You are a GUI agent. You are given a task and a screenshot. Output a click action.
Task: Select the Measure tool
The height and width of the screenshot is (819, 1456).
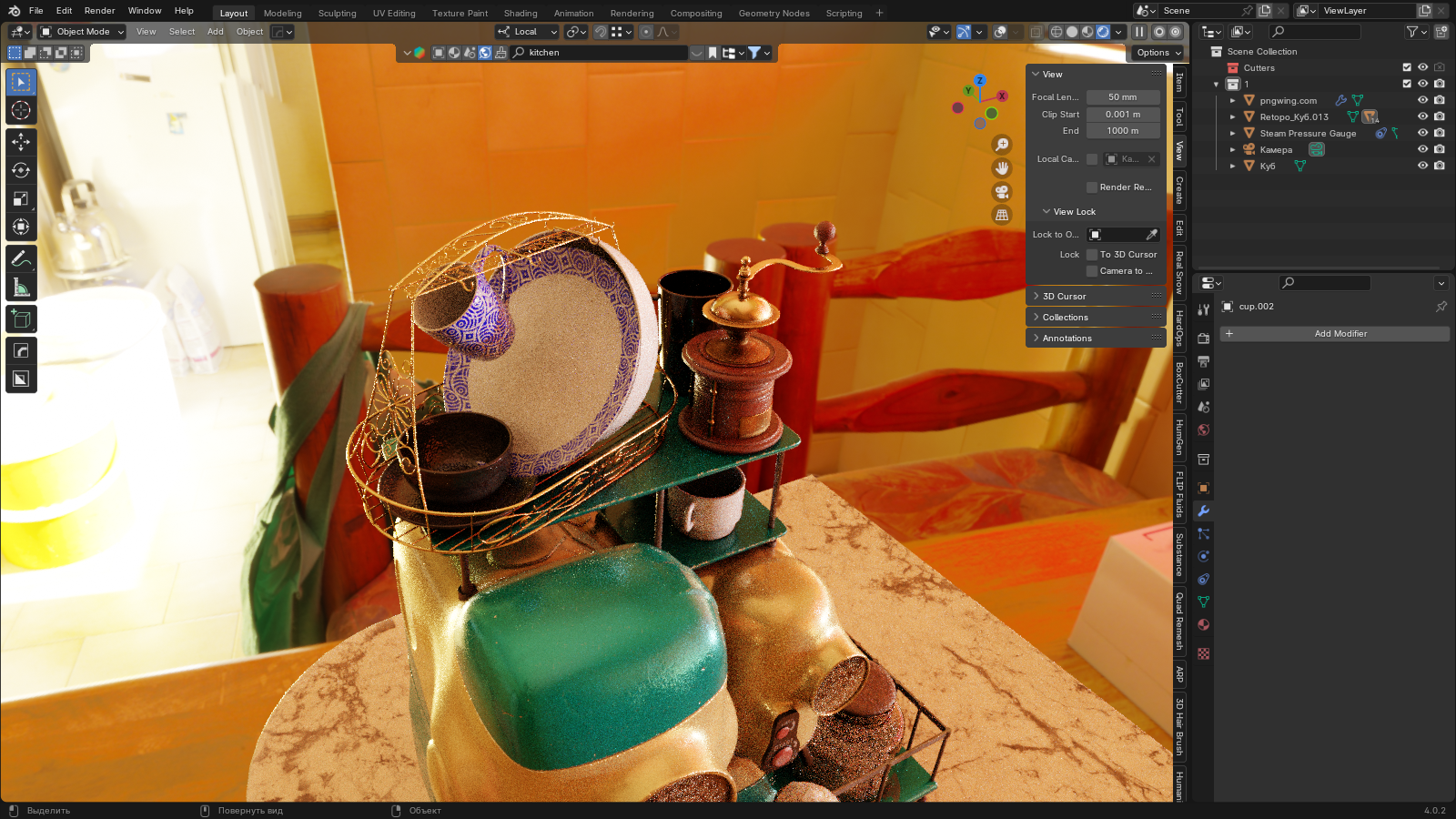coord(21,288)
